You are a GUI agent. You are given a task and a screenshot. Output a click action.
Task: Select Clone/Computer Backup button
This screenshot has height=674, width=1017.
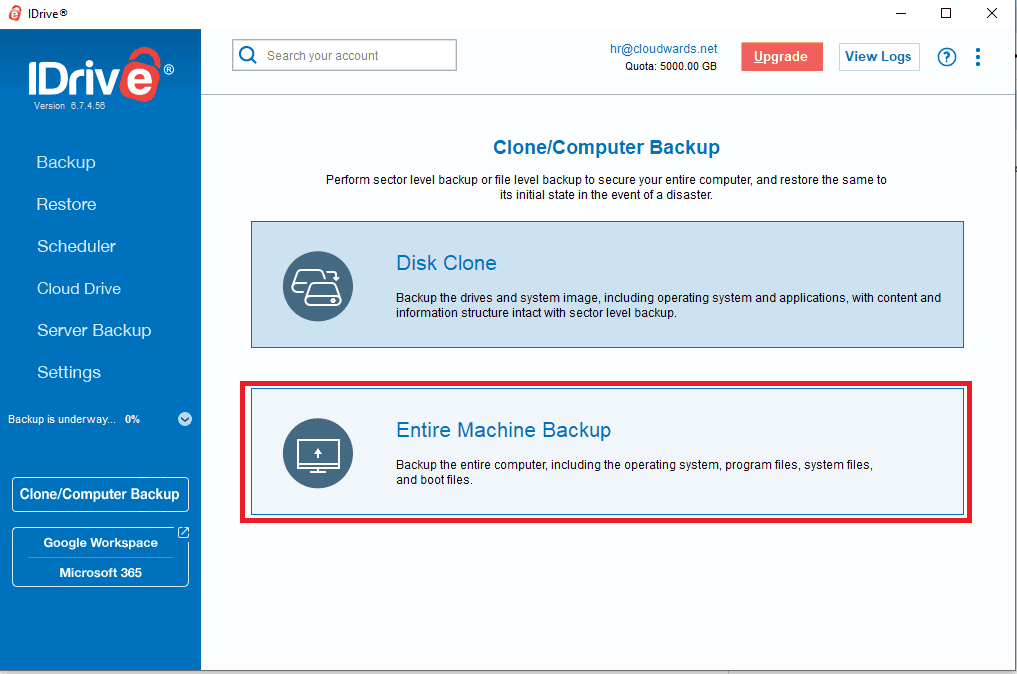[100, 494]
